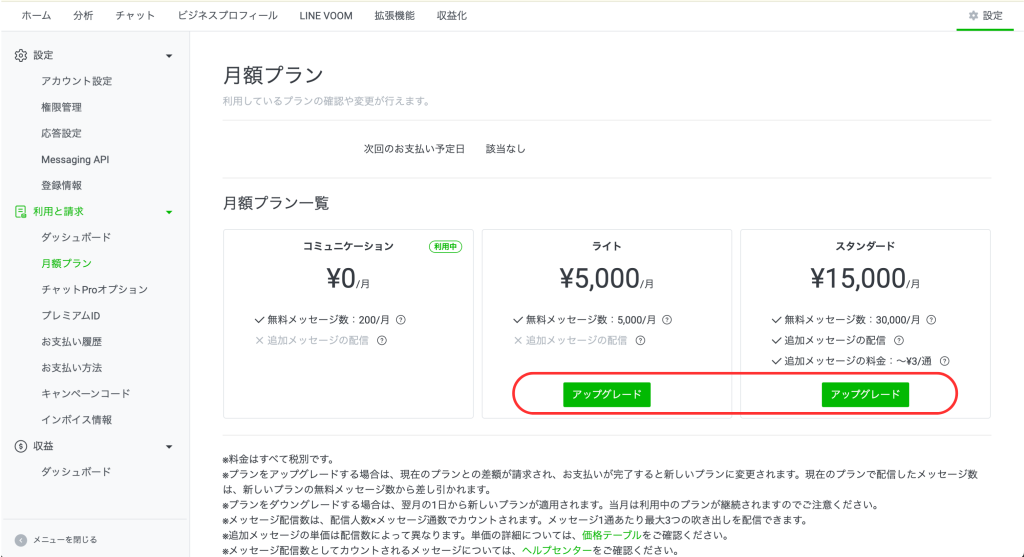
Task: Collapse the 設定 sidebar section arrow
Action: [169, 56]
